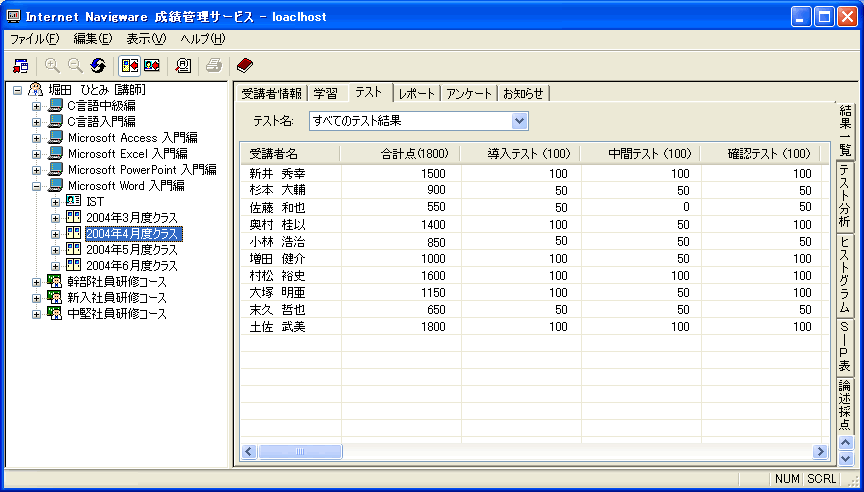Sort by the 受講者名 column header

point(290,154)
